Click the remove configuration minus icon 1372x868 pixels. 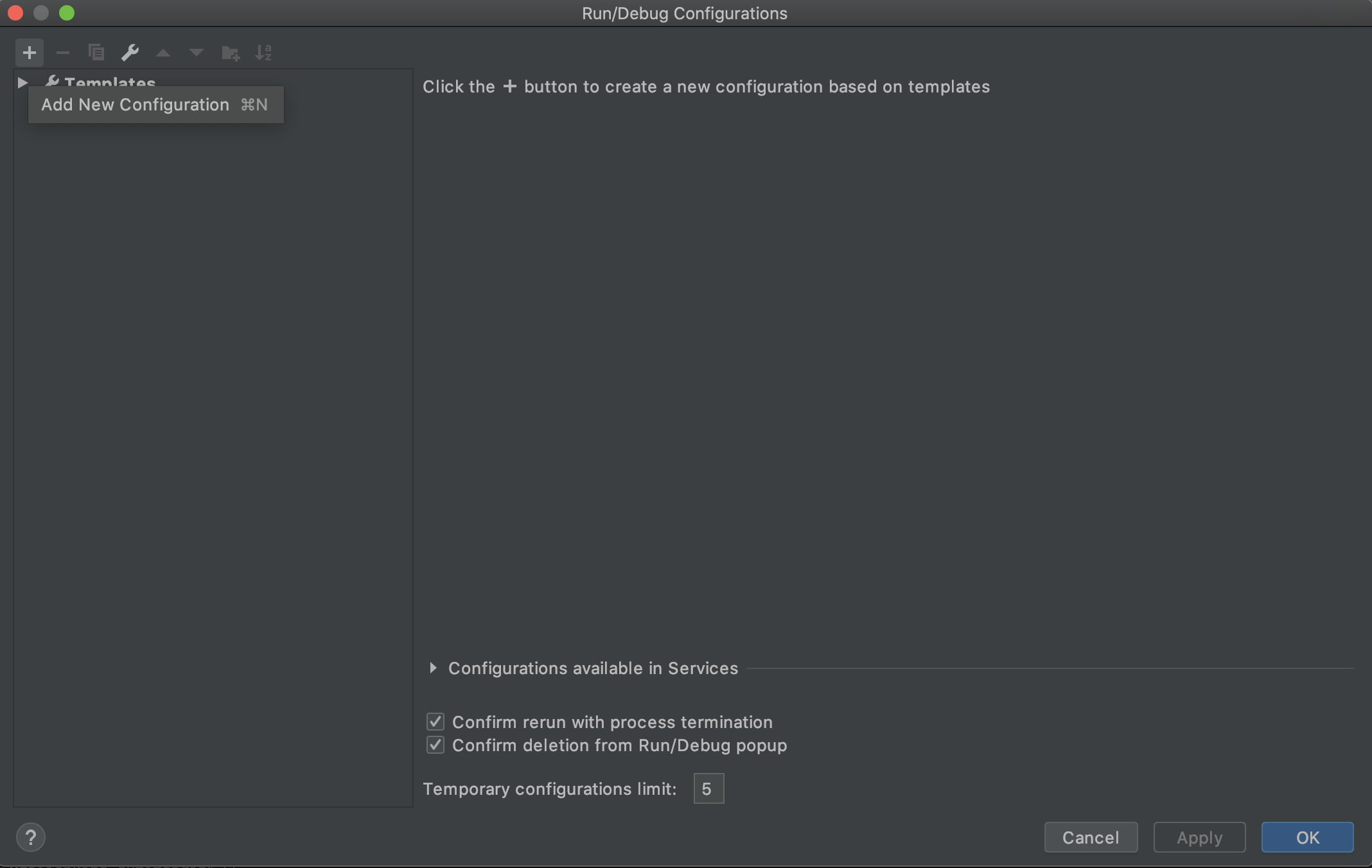pyautogui.click(x=62, y=52)
